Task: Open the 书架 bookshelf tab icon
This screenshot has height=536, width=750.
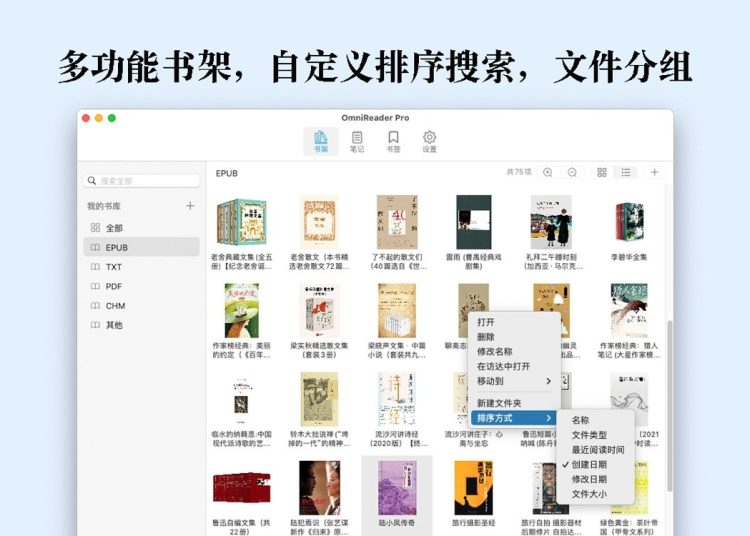Action: coord(320,141)
